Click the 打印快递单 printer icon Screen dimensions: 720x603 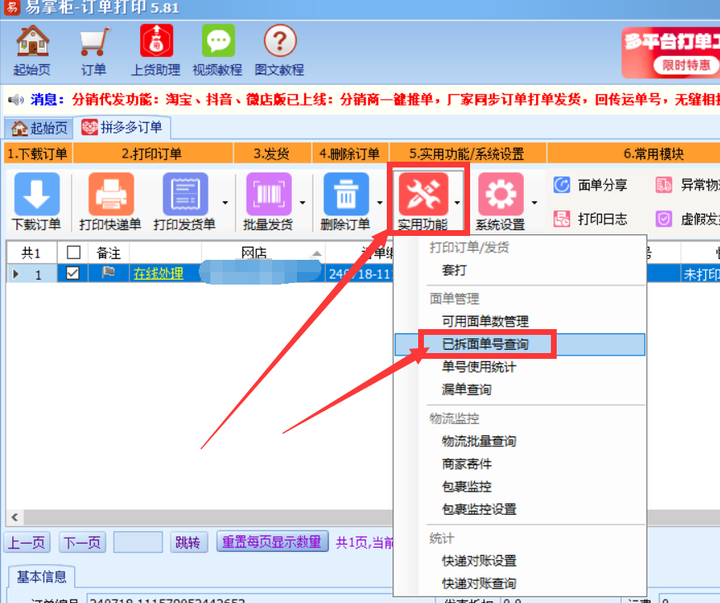coord(111,194)
